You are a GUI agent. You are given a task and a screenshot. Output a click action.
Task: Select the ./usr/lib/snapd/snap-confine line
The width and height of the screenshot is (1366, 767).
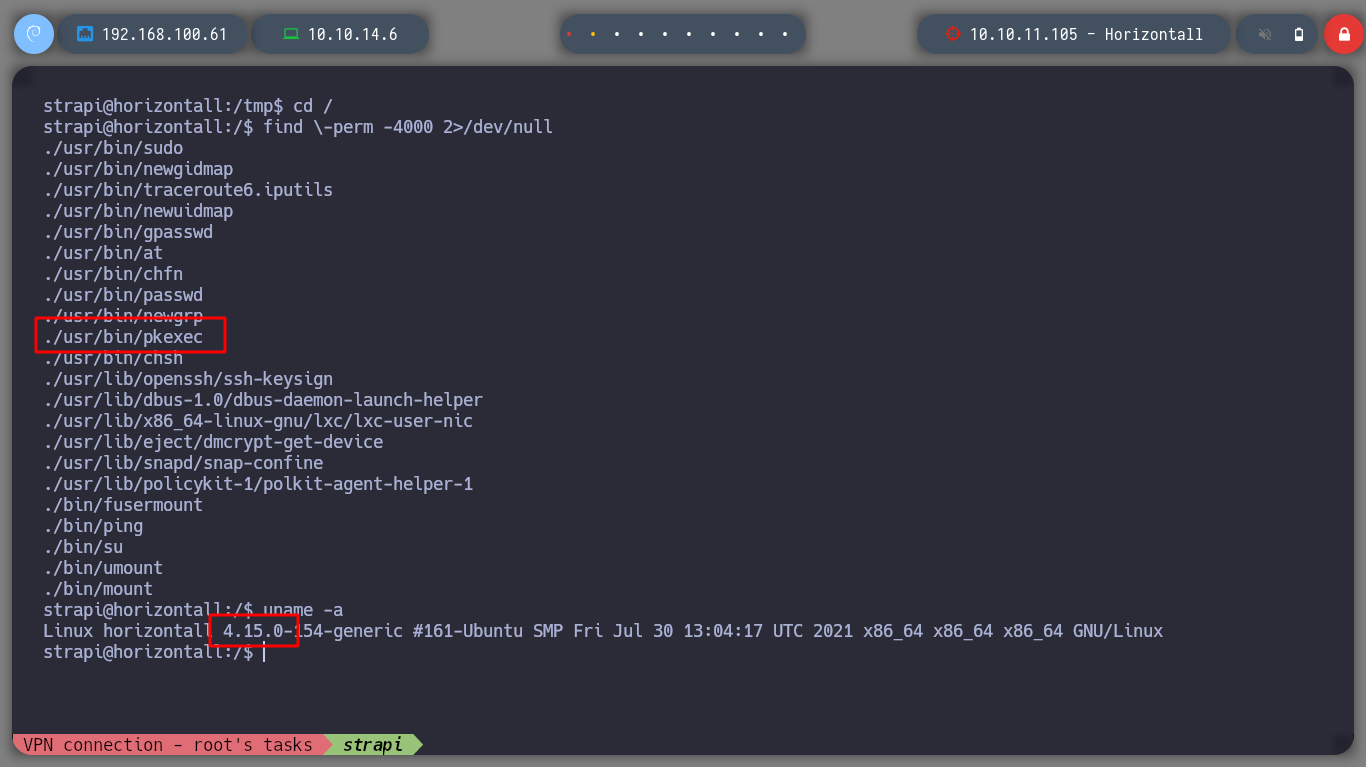click(x=183, y=463)
